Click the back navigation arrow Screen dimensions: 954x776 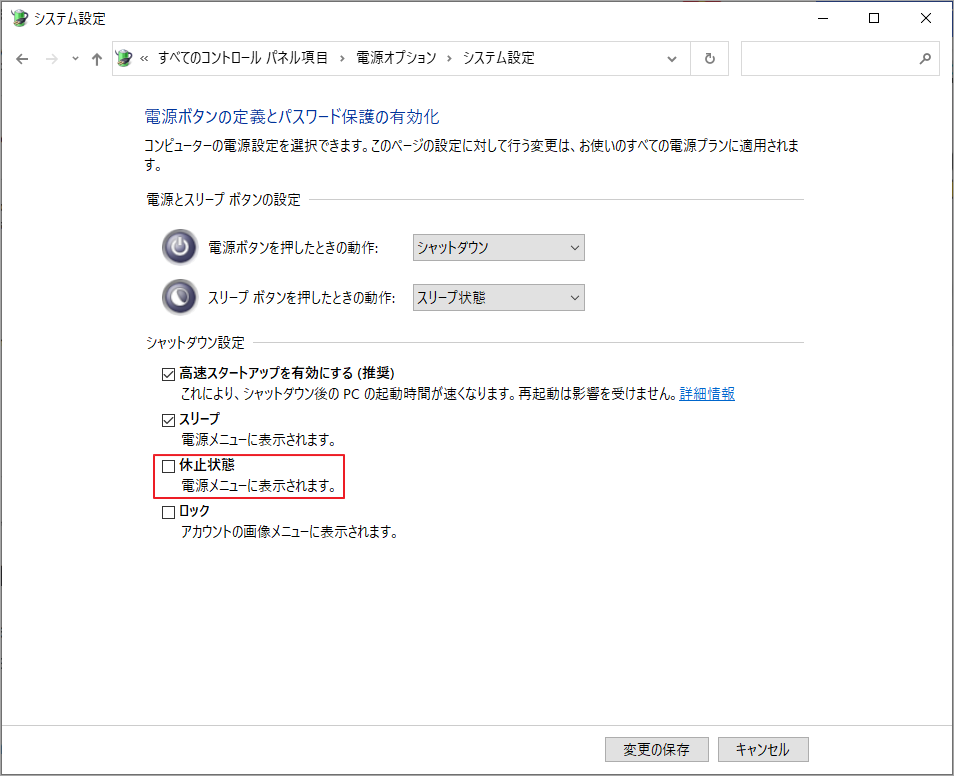point(23,59)
